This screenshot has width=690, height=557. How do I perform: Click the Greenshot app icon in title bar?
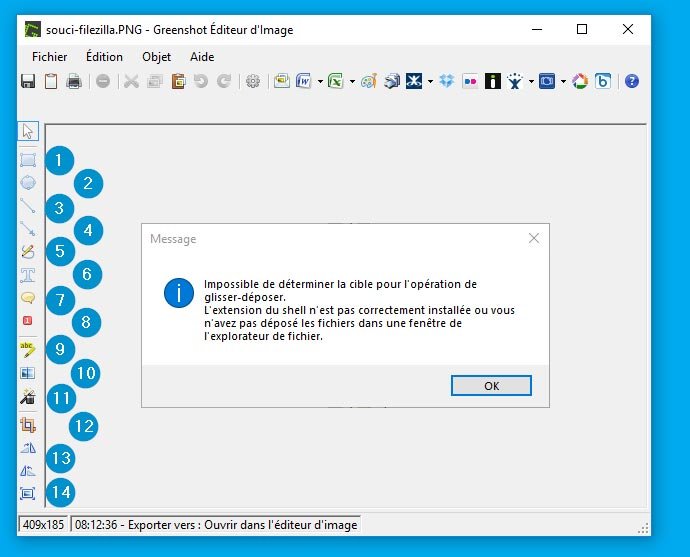pyautogui.click(x=33, y=30)
